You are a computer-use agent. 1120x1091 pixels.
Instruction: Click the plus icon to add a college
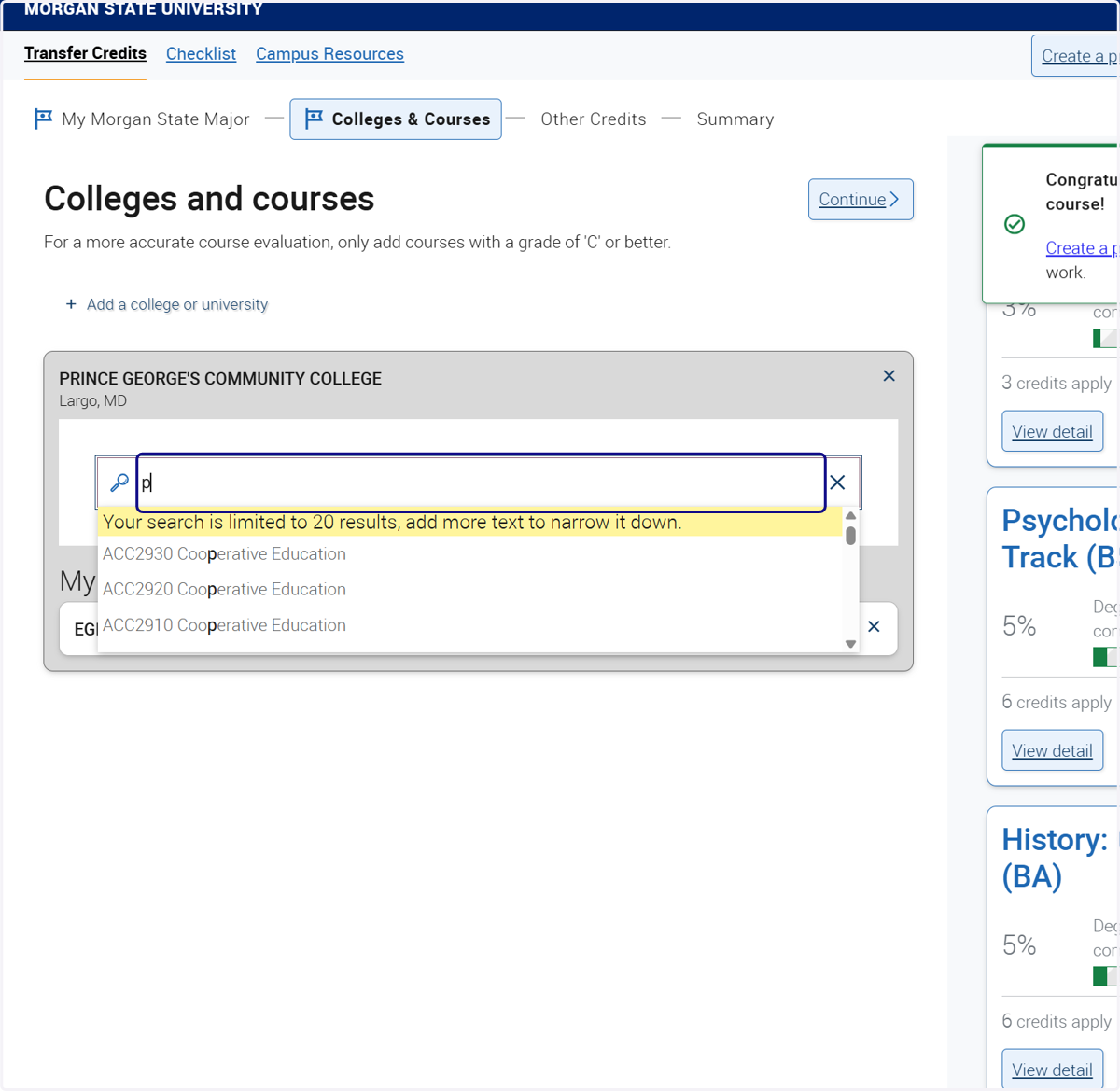[x=71, y=304]
